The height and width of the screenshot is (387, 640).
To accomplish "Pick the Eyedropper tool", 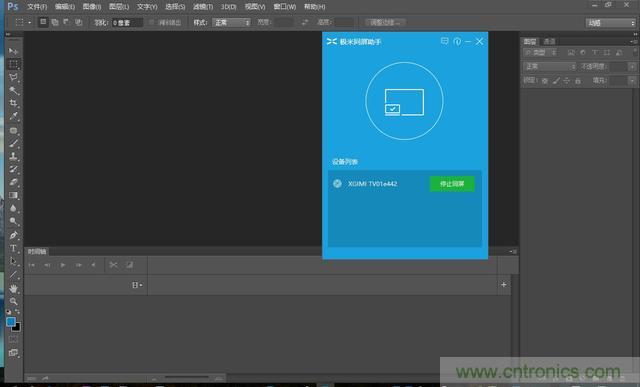I will (13, 116).
